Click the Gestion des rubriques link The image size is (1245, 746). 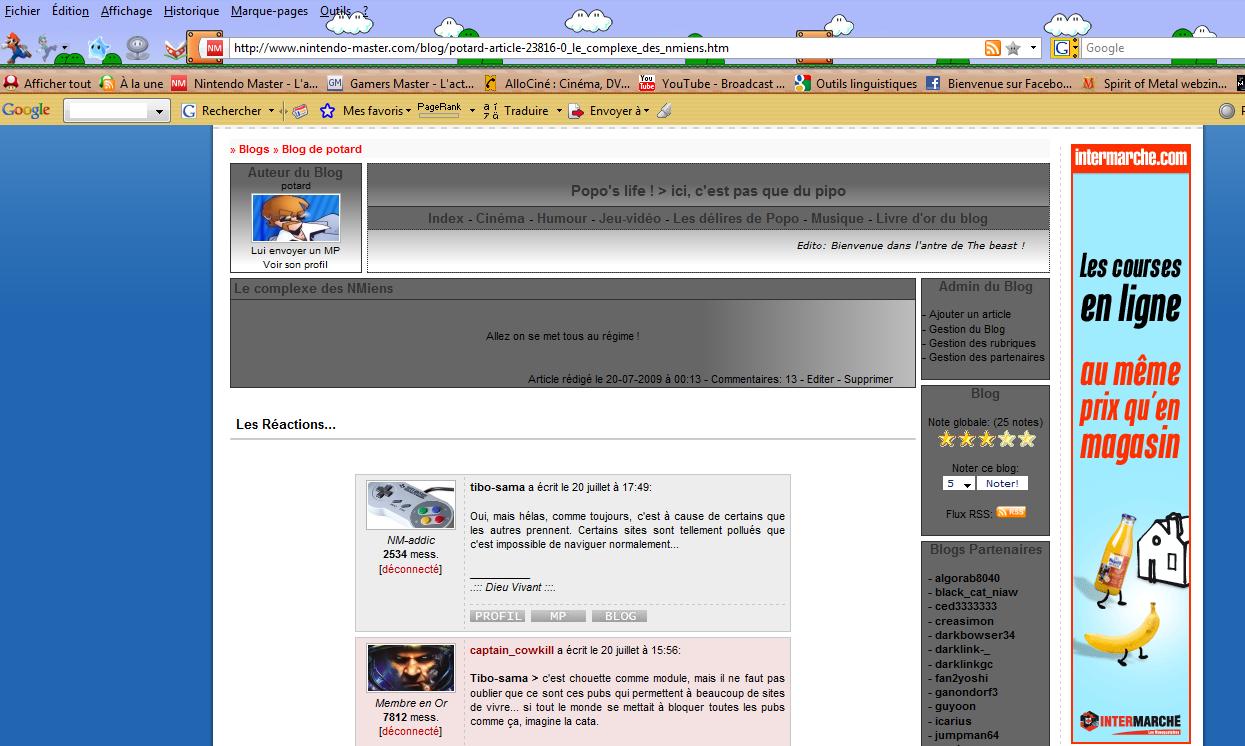tap(982, 343)
